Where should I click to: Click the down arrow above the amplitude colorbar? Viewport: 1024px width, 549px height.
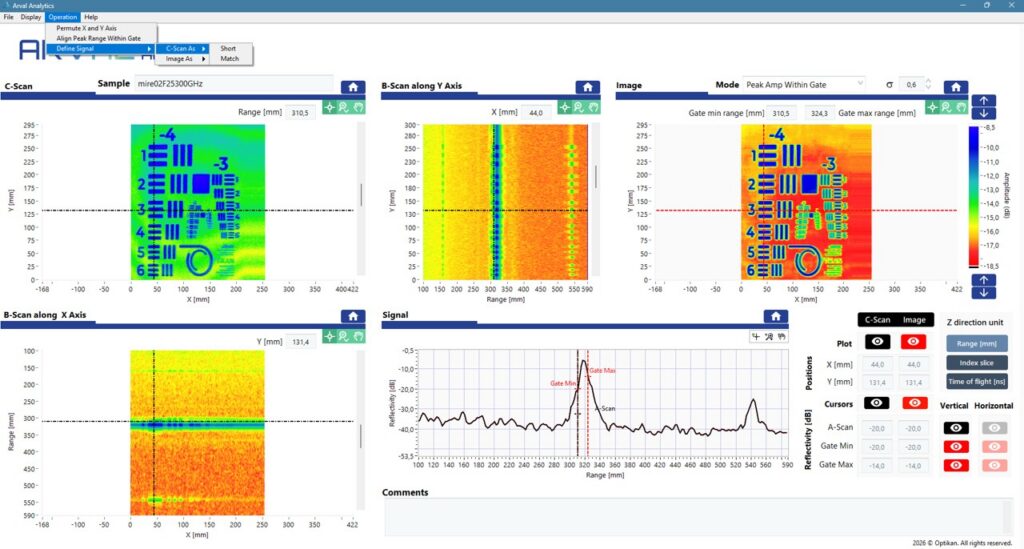point(984,114)
